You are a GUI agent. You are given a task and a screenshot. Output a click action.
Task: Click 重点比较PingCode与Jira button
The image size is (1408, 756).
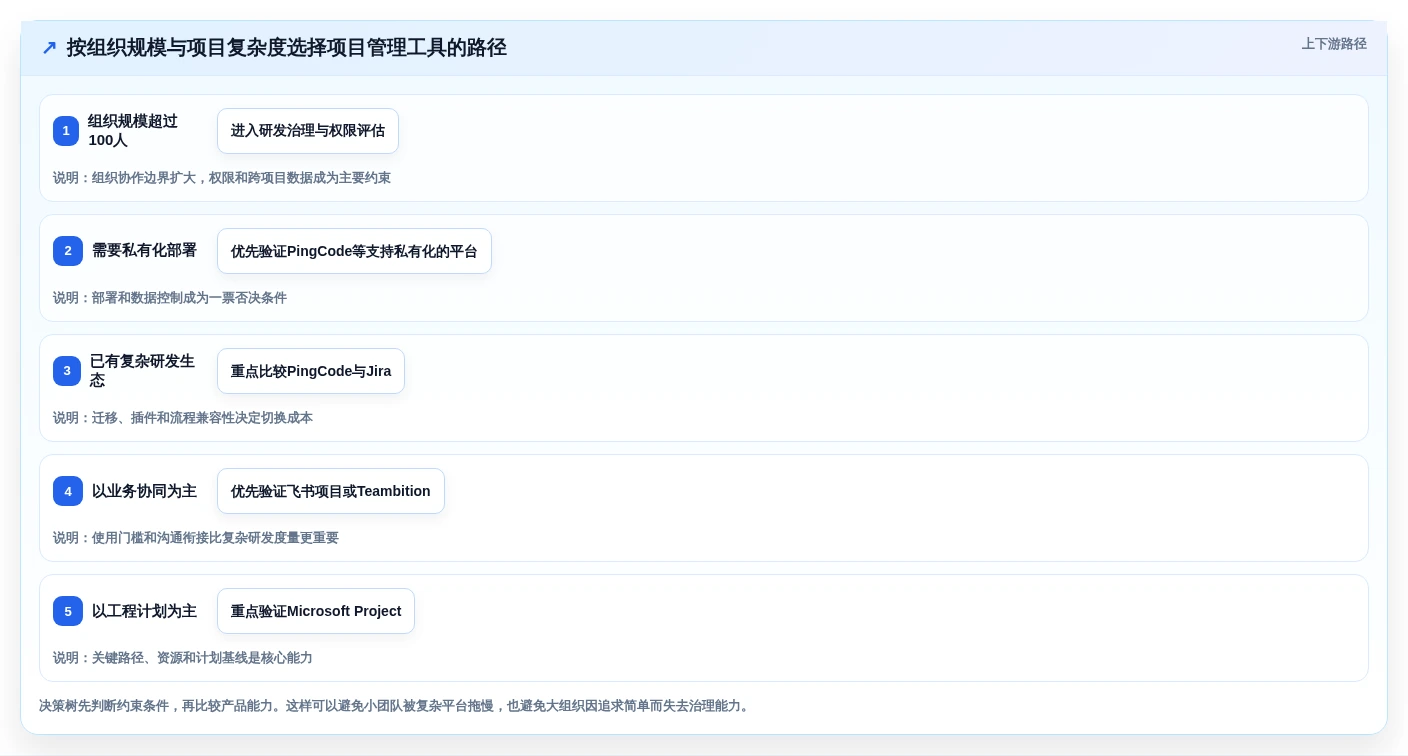point(311,371)
